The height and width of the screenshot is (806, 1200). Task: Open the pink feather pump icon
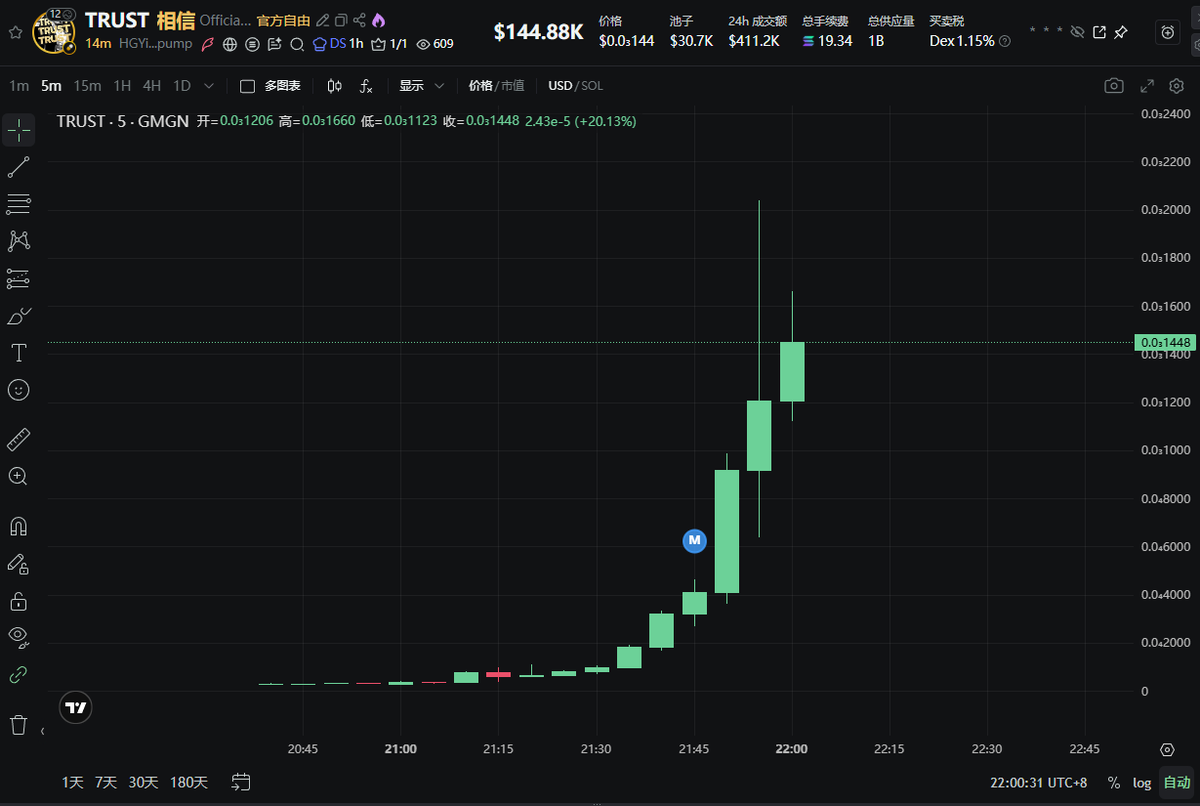click(207, 44)
